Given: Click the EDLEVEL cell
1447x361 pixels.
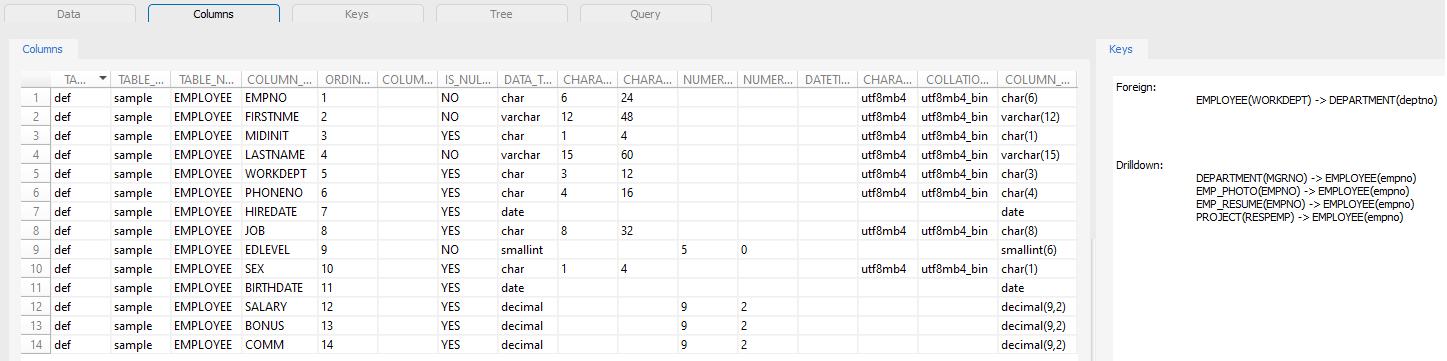Looking at the screenshot, I should pos(279,250).
